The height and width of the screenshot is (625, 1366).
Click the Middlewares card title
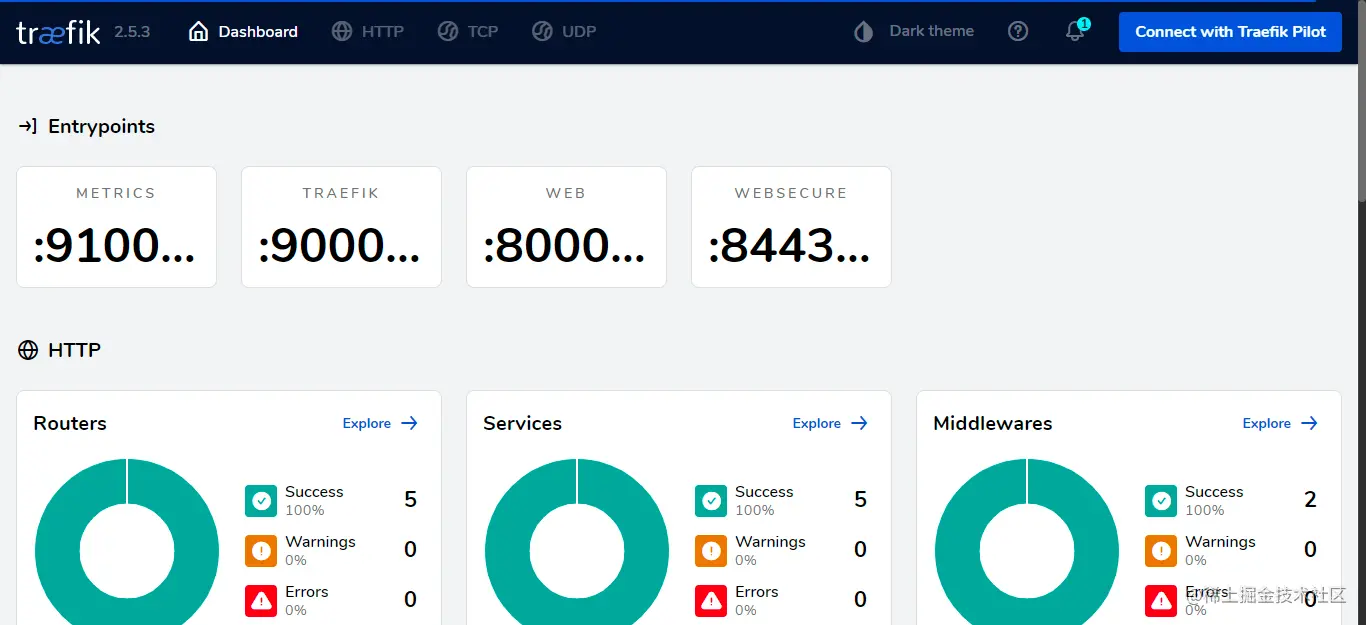point(993,423)
